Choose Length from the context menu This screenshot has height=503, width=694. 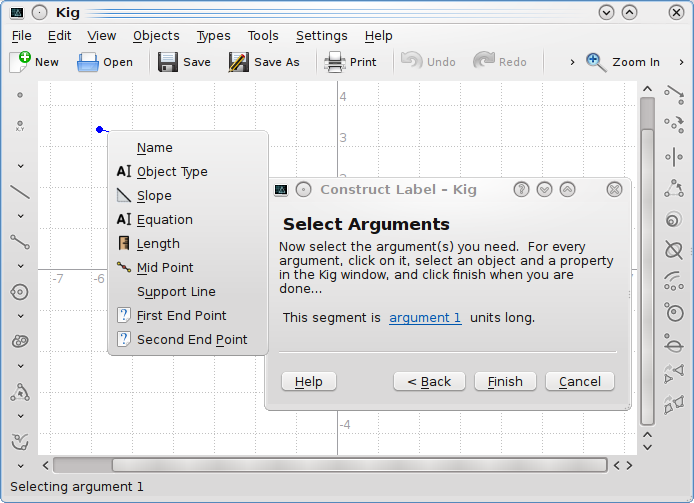(x=188, y=244)
